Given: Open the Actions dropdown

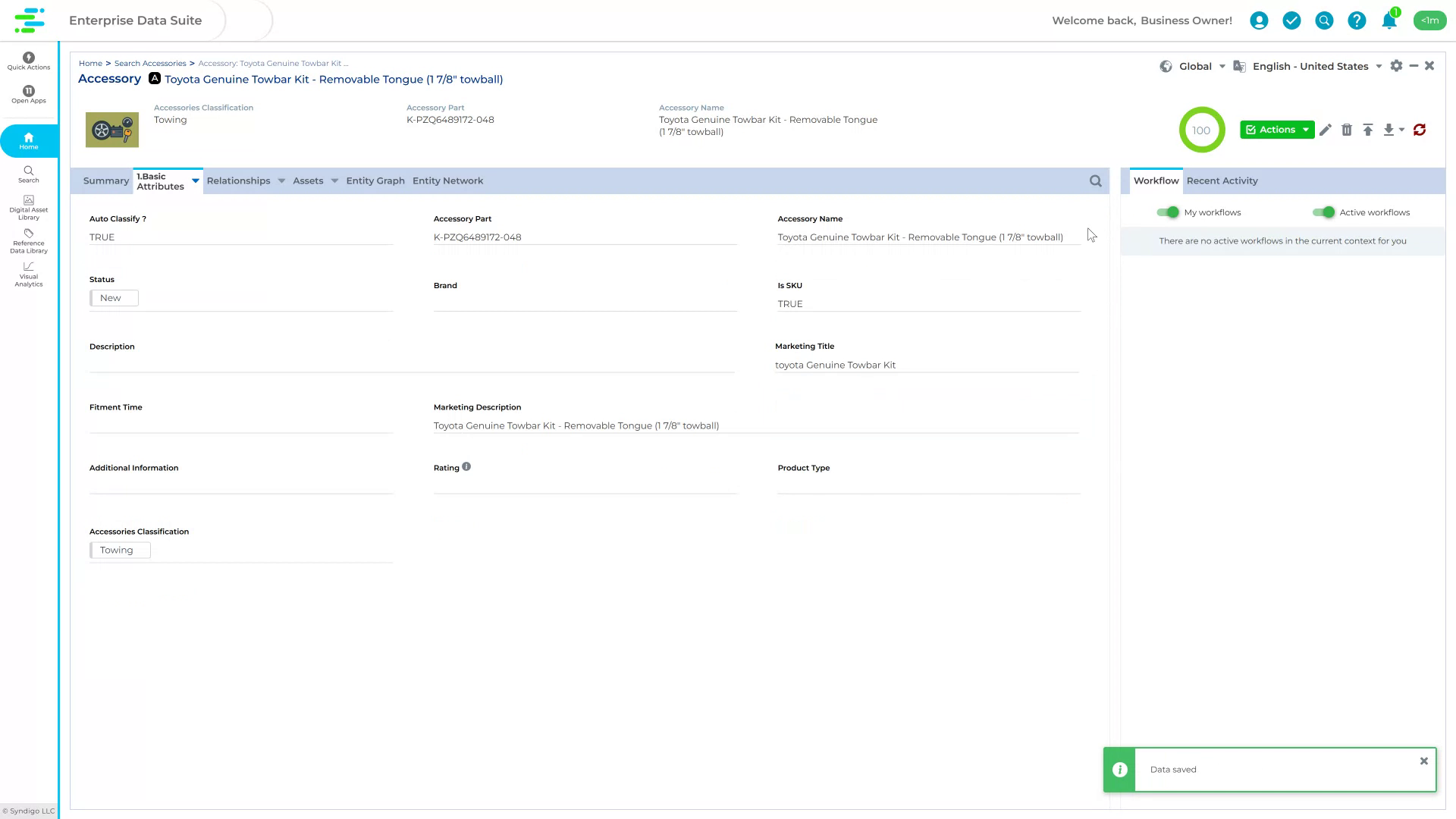Looking at the screenshot, I should [x=1276, y=130].
